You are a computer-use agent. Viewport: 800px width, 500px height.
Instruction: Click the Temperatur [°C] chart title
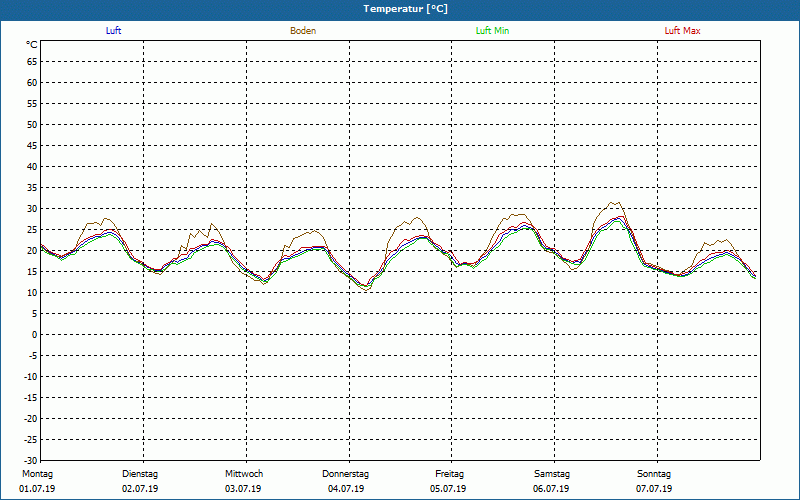406,9
